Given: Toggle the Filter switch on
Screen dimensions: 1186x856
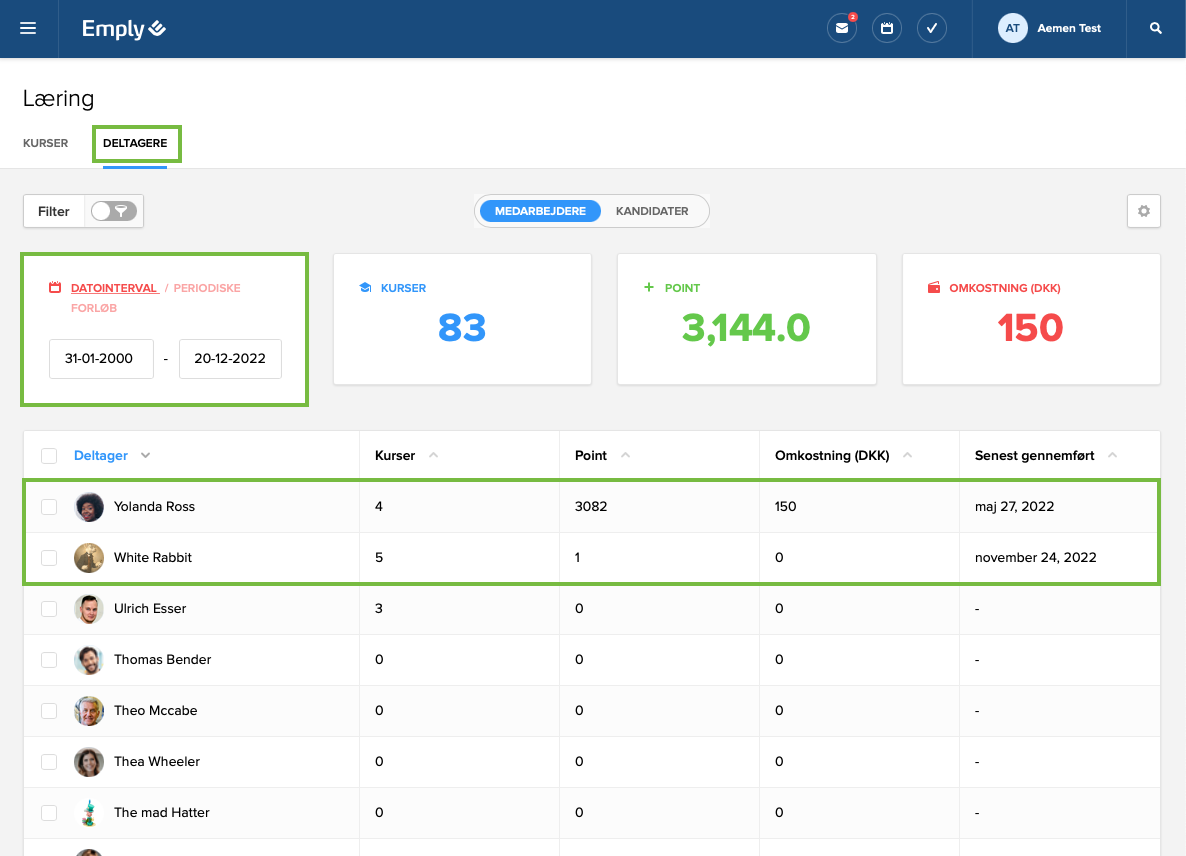Looking at the screenshot, I should tap(113, 211).
